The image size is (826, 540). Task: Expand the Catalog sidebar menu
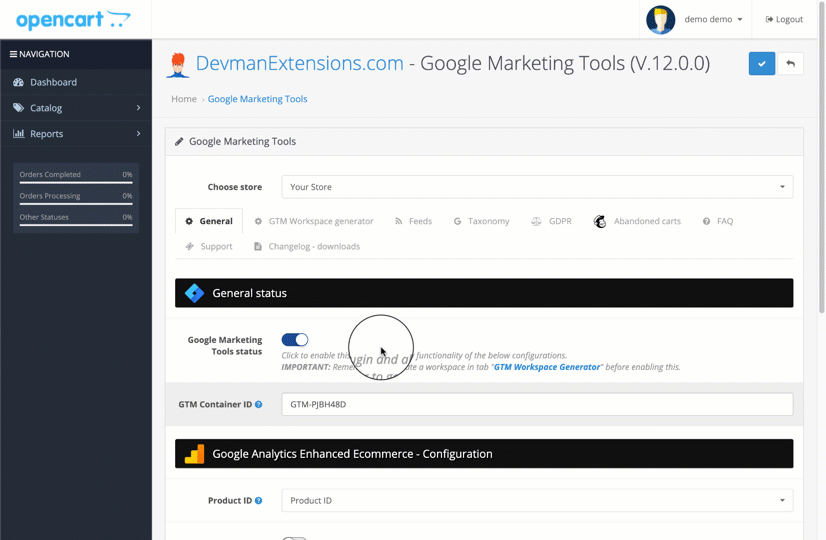76,108
